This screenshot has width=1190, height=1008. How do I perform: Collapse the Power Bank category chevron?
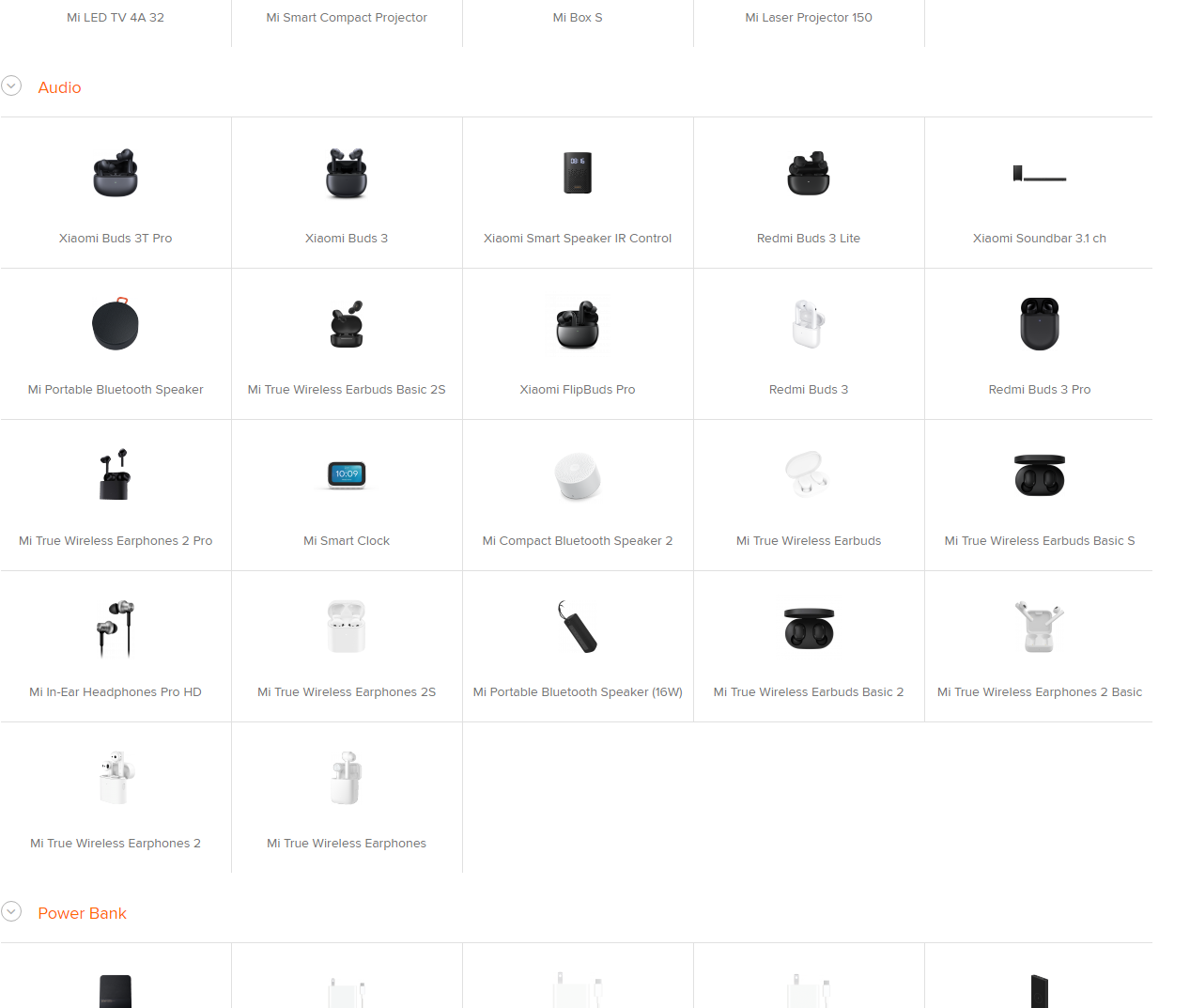coord(11,911)
